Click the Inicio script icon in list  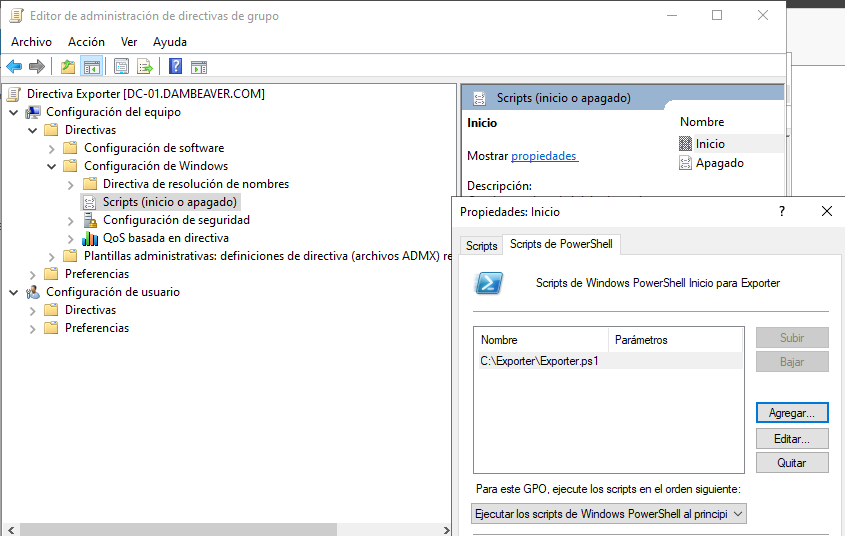685,144
